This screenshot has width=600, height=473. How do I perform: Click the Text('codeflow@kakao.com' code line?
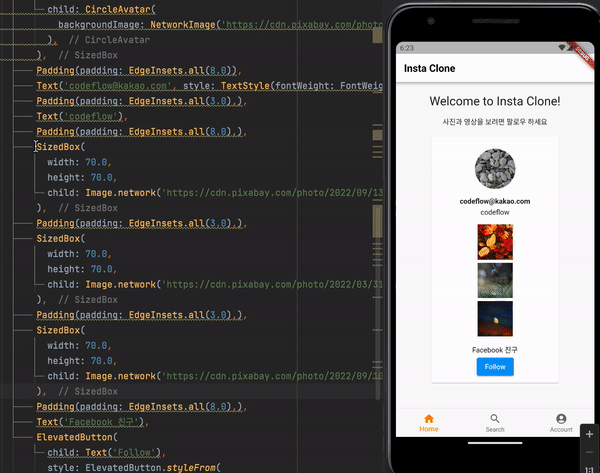tap(209, 86)
